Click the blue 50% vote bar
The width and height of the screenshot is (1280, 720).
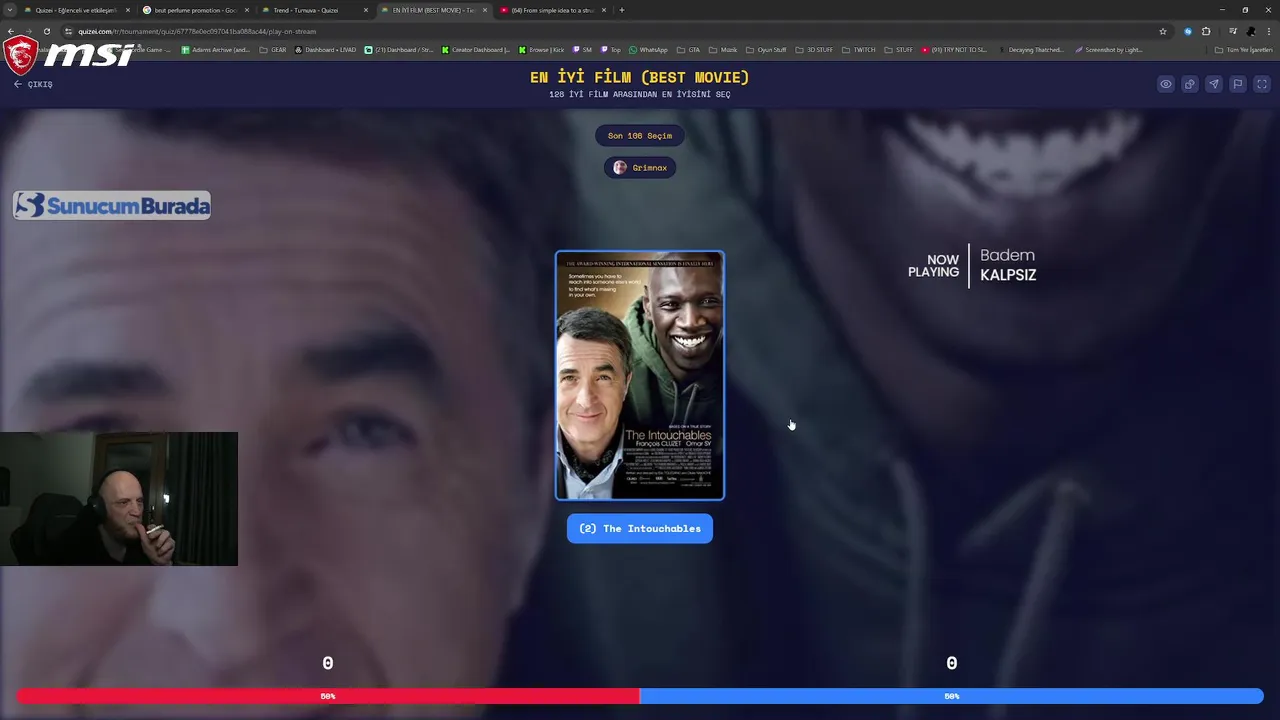tap(951, 696)
